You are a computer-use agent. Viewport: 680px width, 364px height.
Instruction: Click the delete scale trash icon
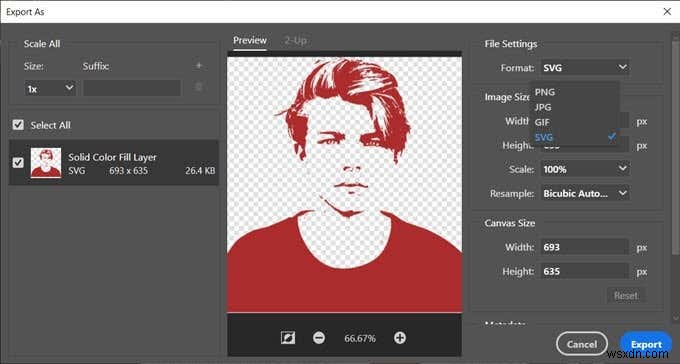pos(199,88)
